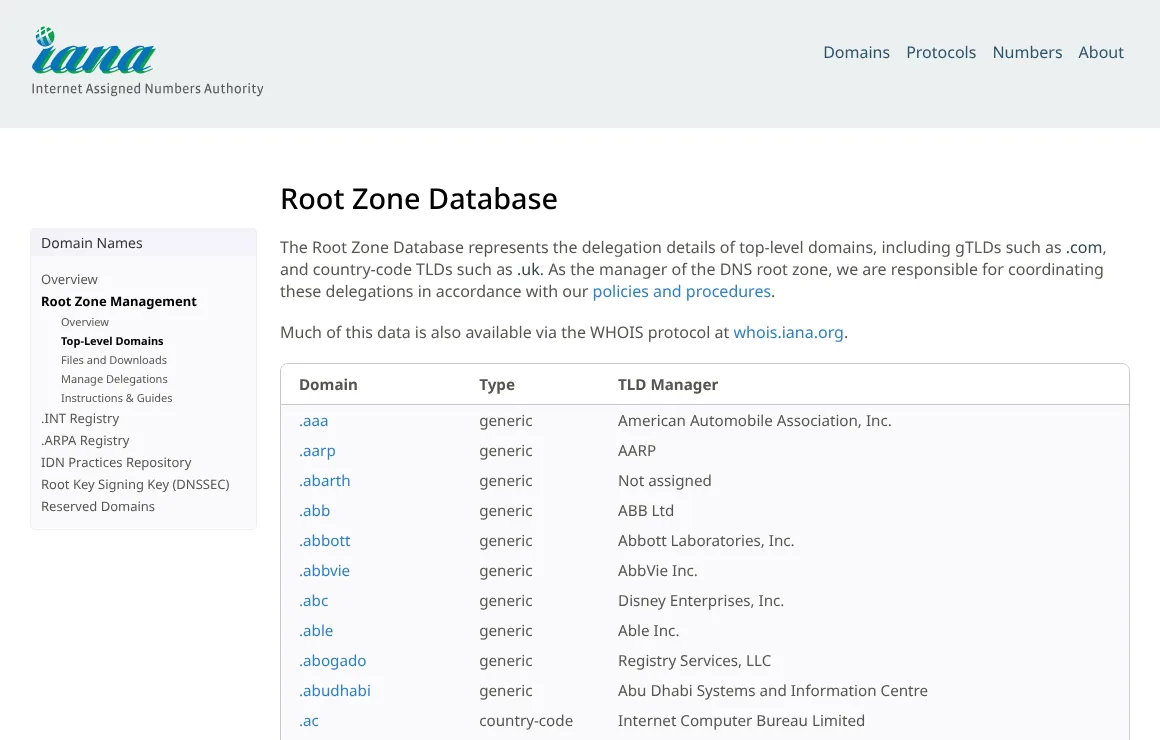Click Internet Computer Bureau Limited cell
The image size is (1160, 740).
(x=741, y=722)
